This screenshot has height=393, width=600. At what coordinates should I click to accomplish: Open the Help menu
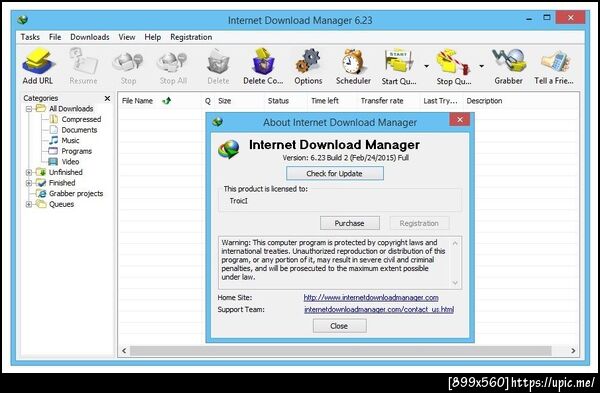(152, 37)
